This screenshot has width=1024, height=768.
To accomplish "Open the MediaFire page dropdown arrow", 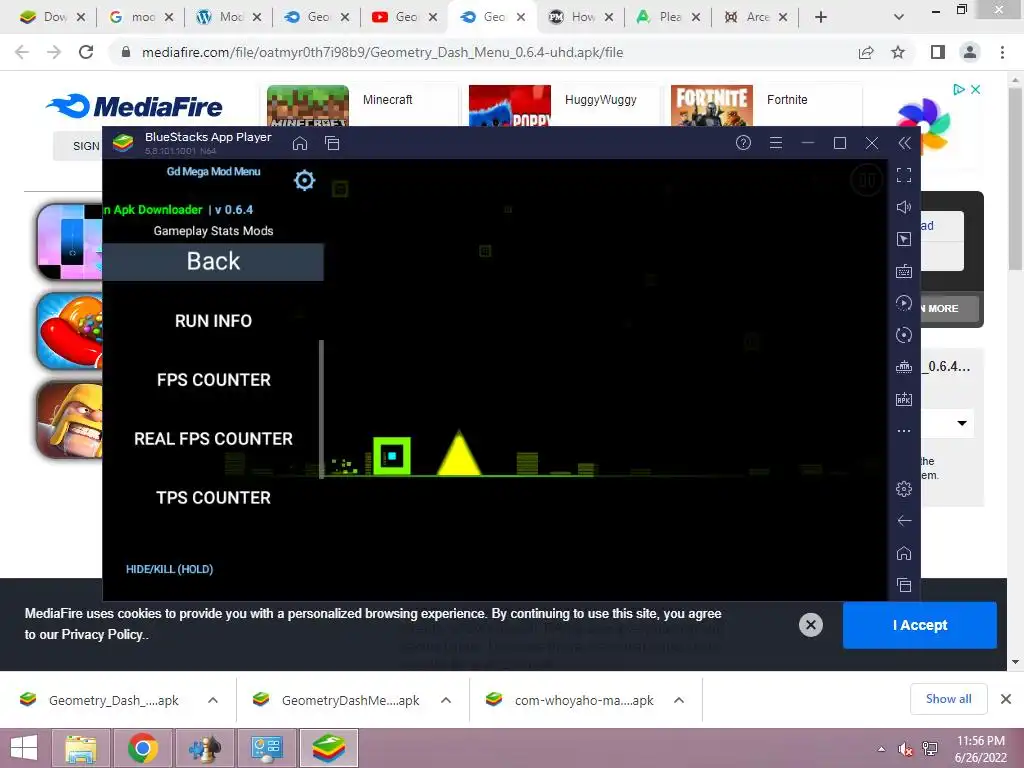I will [962, 423].
